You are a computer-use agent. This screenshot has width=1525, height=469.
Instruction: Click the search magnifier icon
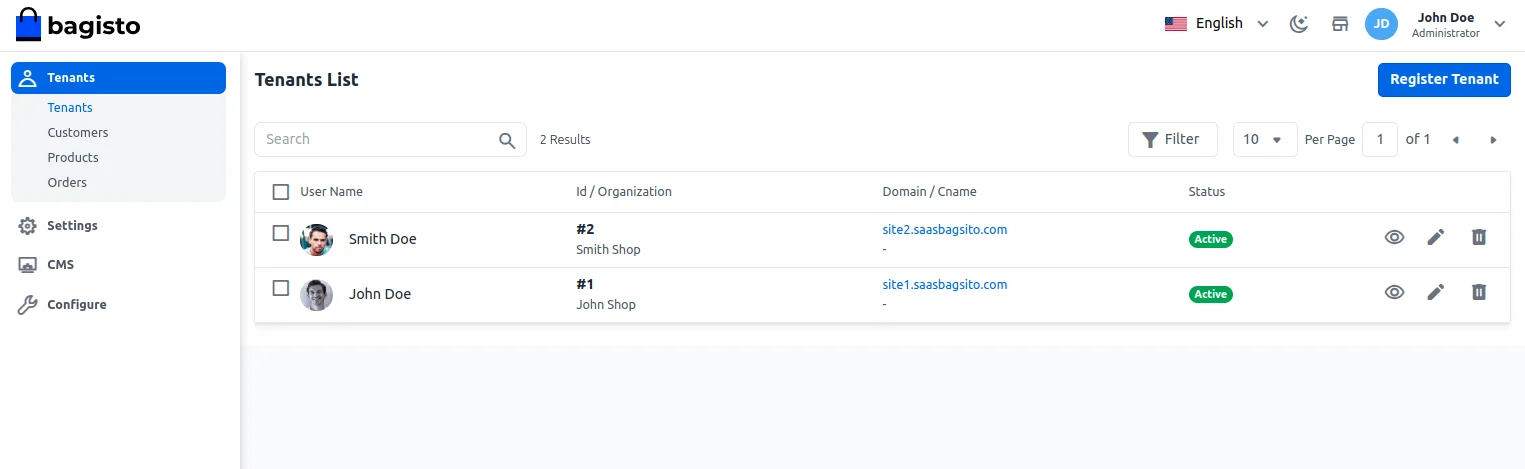508,140
